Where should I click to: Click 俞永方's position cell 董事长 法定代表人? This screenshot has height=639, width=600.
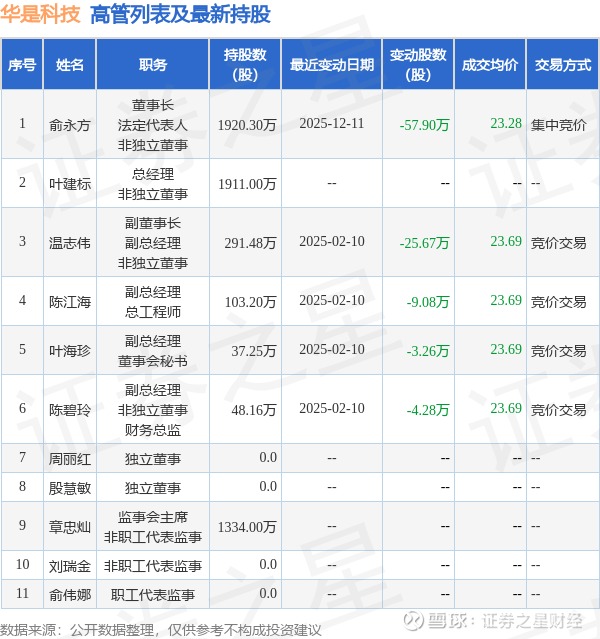152,125
